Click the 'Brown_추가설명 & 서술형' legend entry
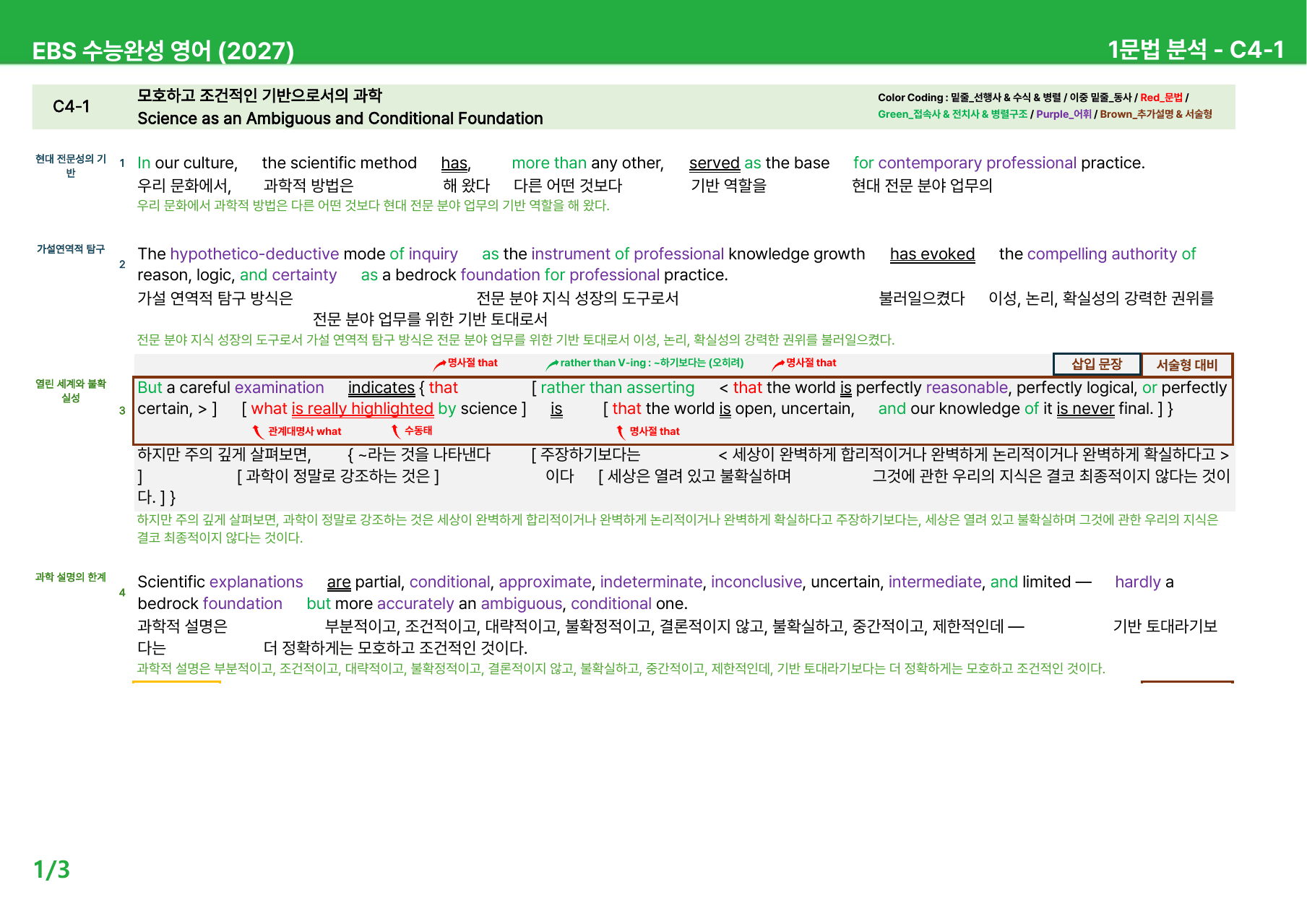The height and width of the screenshot is (924, 1307). [x=1156, y=114]
